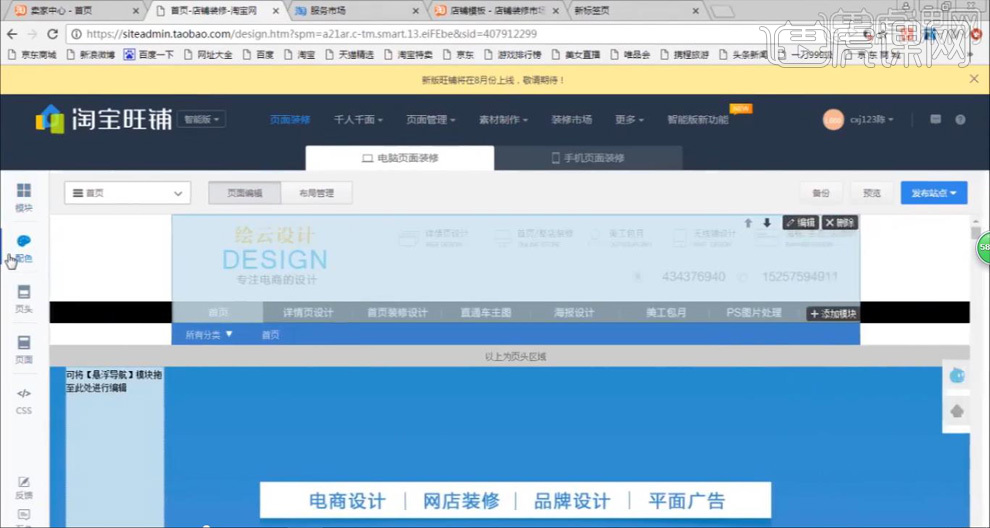Select the 页面装修 menu item
Viewport: 990px width, 528px height.
click(x=290, y=119)
